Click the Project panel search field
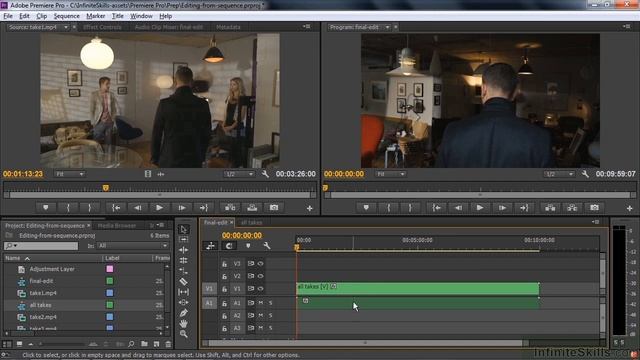 (x=41, y=246)
